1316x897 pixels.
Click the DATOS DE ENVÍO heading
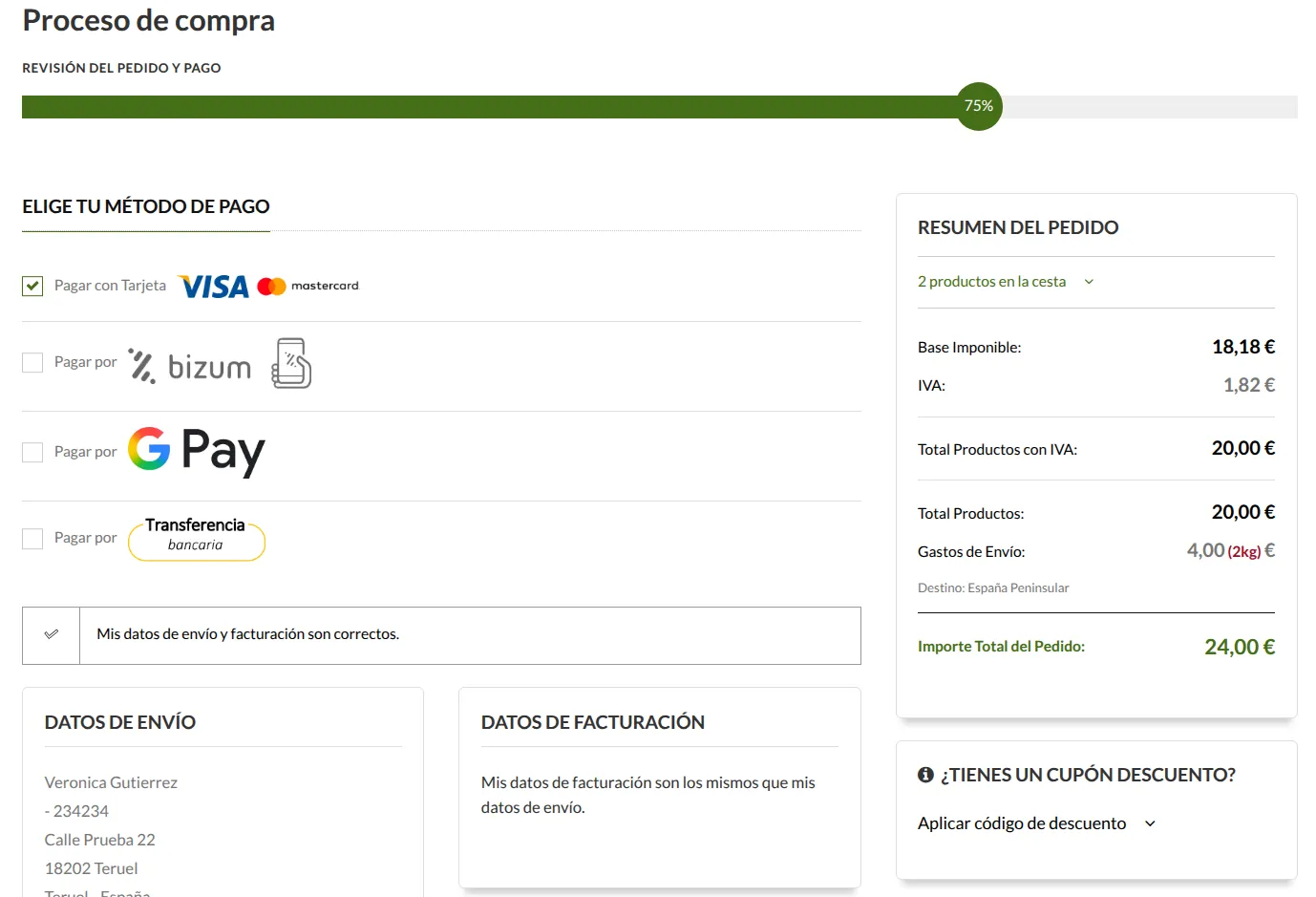click(x=120, y=722)
